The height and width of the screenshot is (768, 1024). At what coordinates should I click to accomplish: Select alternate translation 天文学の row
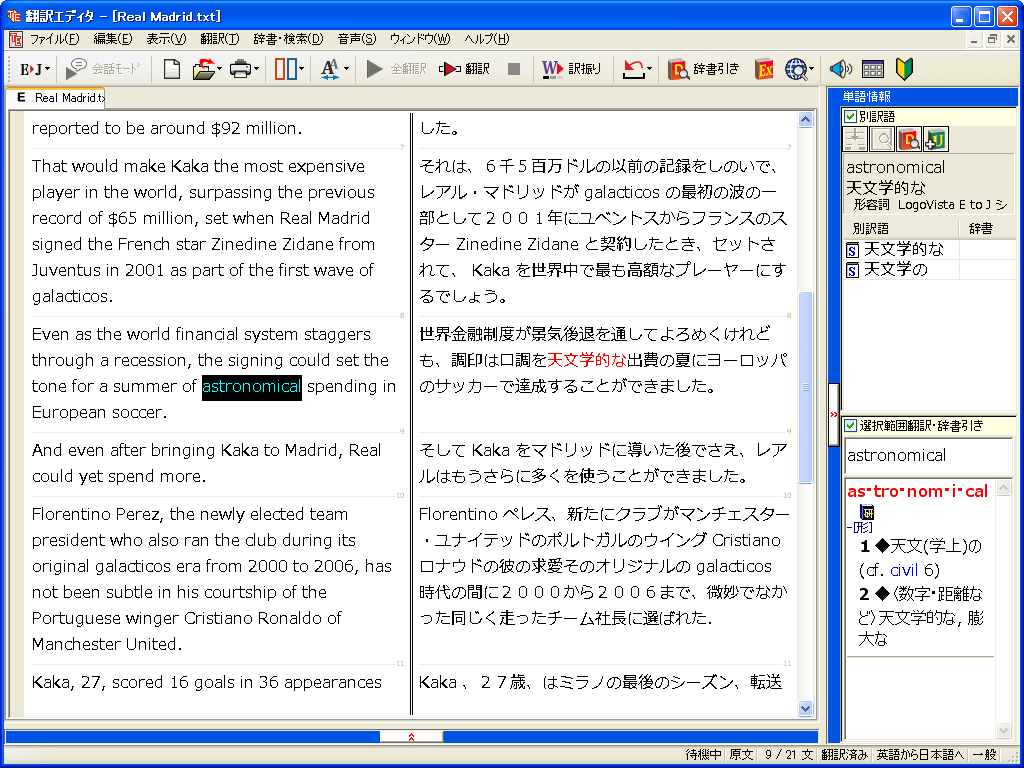click(x=930, y=270)
